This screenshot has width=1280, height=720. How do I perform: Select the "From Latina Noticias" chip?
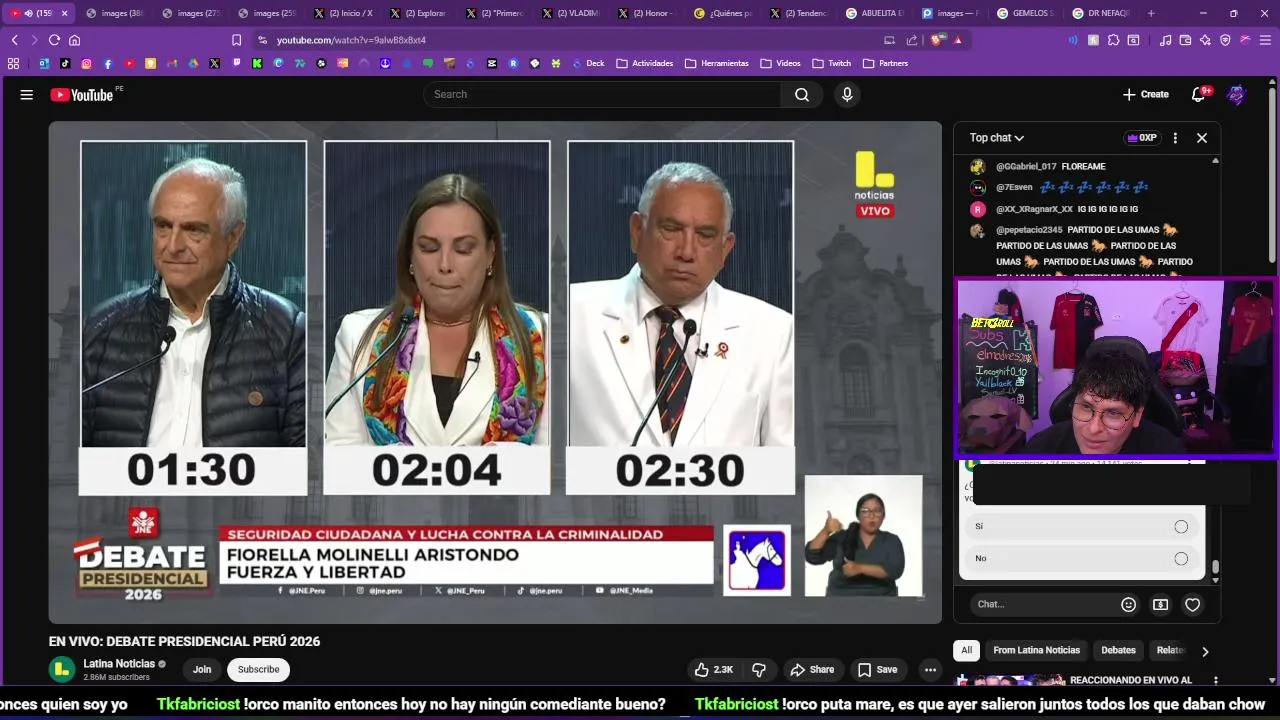pyautogui.click(x=1036, y=650)
